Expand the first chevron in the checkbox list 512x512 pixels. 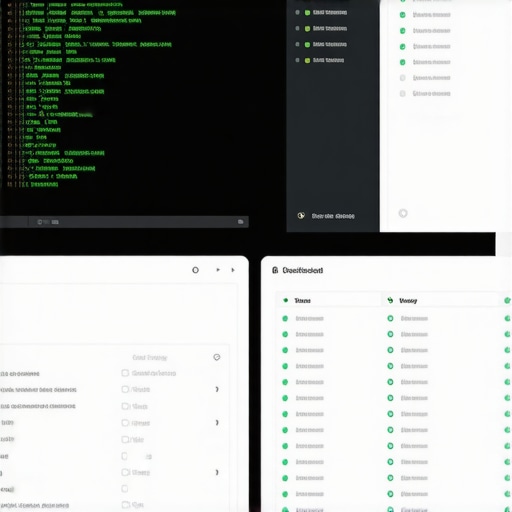pos(217,389)
